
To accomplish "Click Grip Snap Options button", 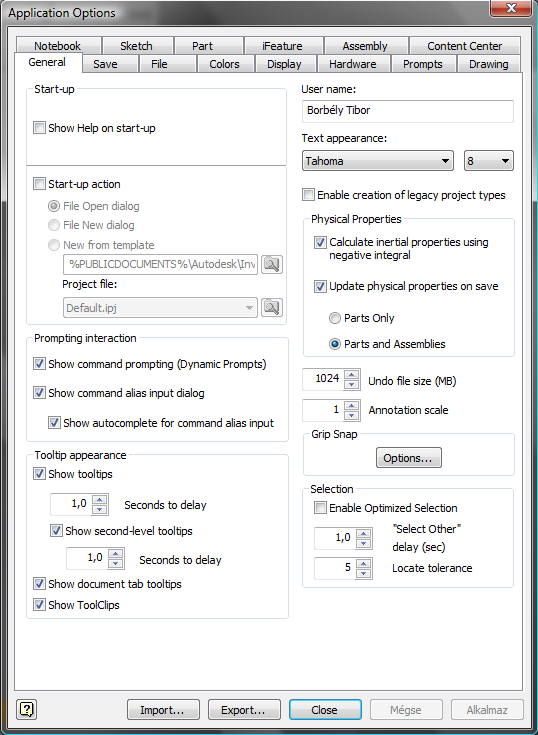I will [x=409, y=458].
